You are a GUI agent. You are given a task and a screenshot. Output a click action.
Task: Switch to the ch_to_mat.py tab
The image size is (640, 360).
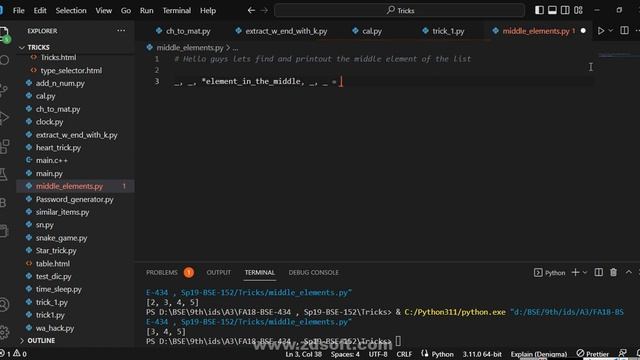pyautogui.click(x=184, y=31)
